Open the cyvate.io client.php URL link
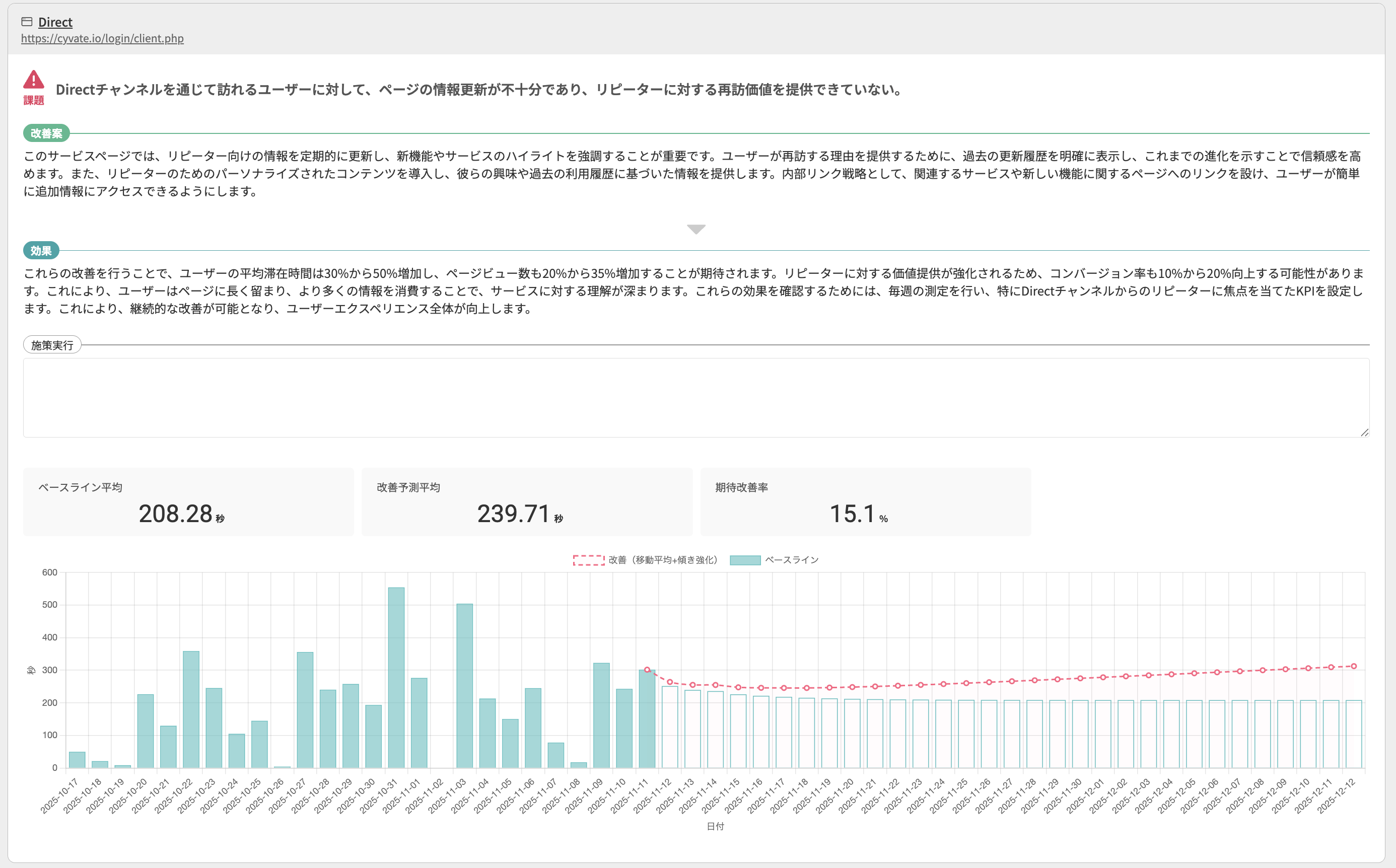 tap(102, 38)
